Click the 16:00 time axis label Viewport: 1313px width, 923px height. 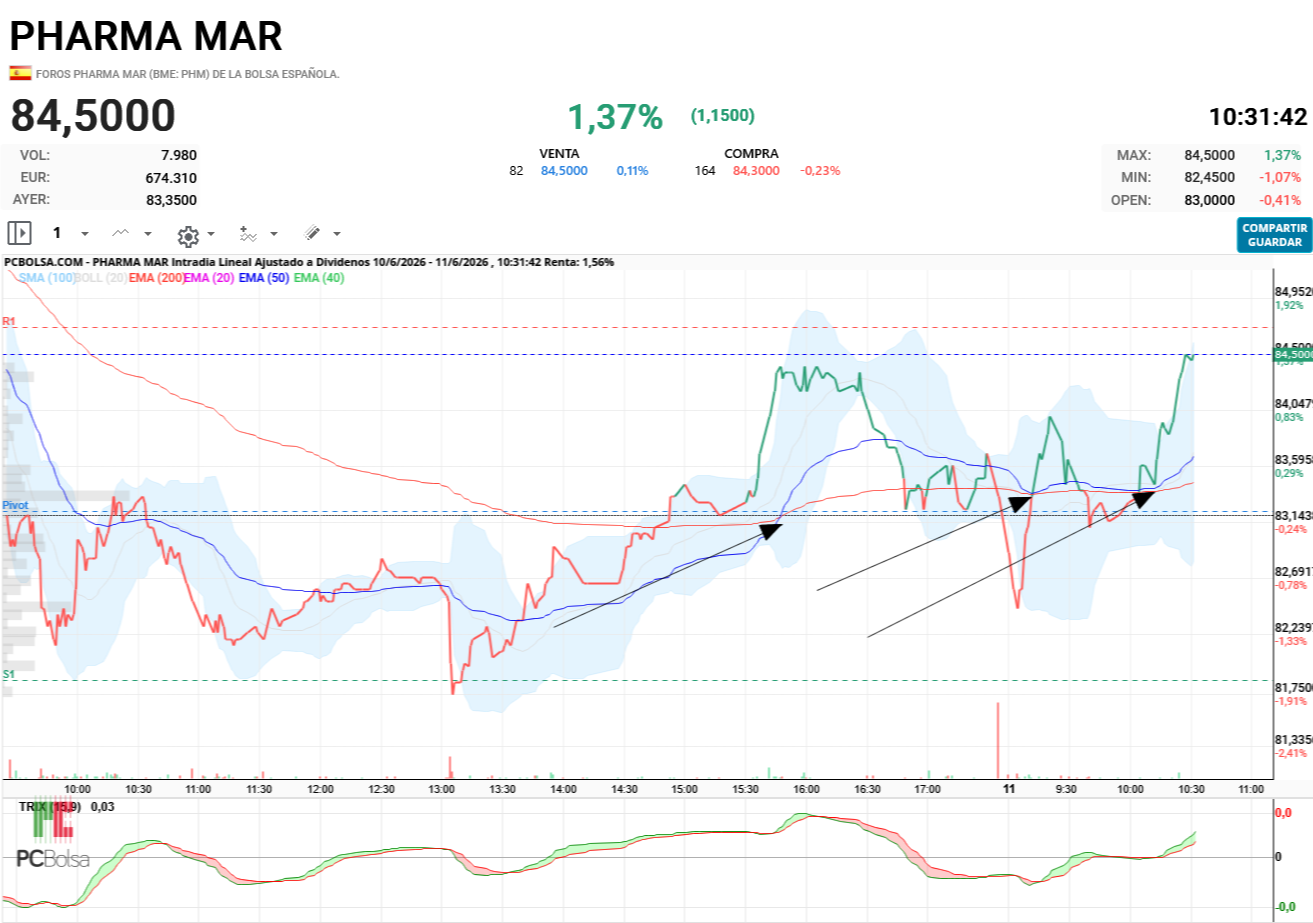click(x=806, y=789)
